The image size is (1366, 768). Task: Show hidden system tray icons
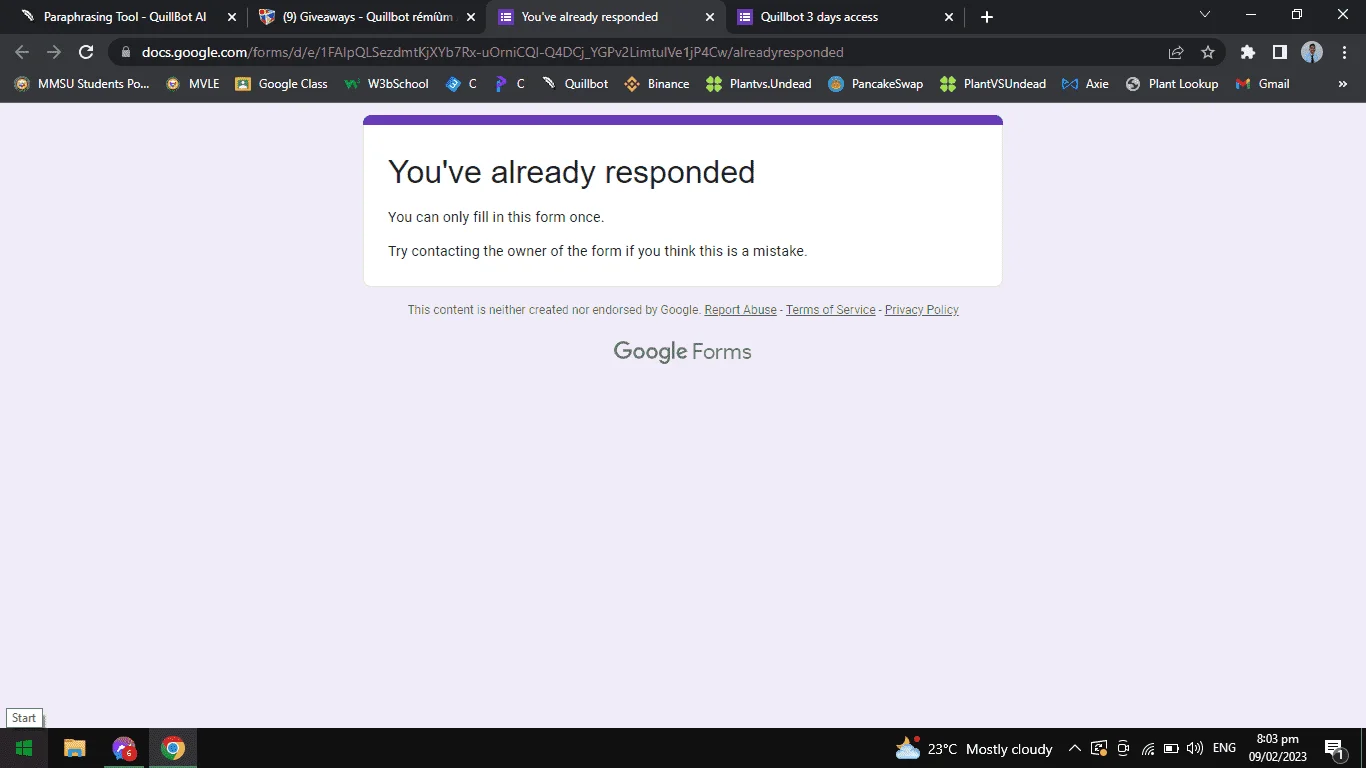pyautogui.click(x=1074, y=748)
